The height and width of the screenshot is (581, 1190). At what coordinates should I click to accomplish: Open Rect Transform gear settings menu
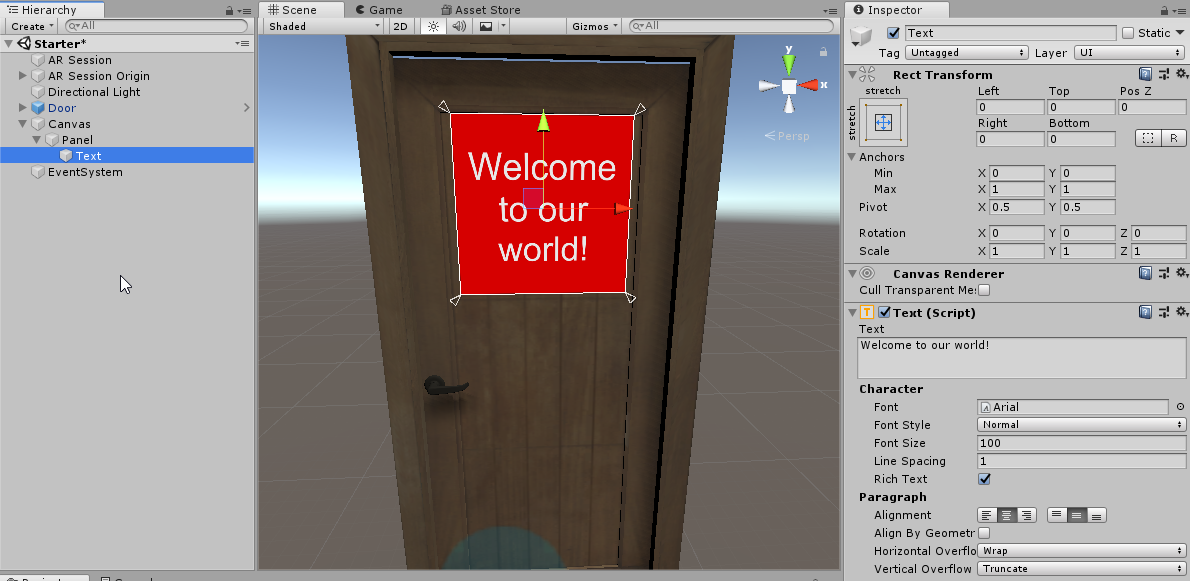pyautogui.click(x=1180, y=74)
